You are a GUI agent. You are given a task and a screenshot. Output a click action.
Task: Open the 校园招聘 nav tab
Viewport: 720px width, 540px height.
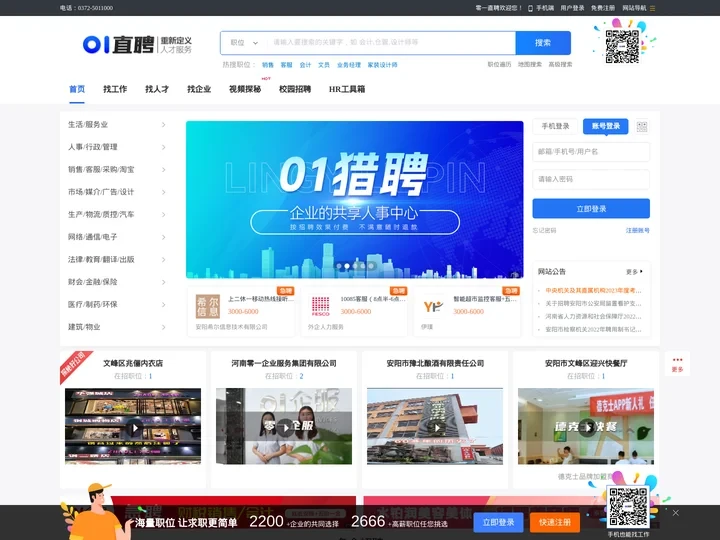coord(295,89)
